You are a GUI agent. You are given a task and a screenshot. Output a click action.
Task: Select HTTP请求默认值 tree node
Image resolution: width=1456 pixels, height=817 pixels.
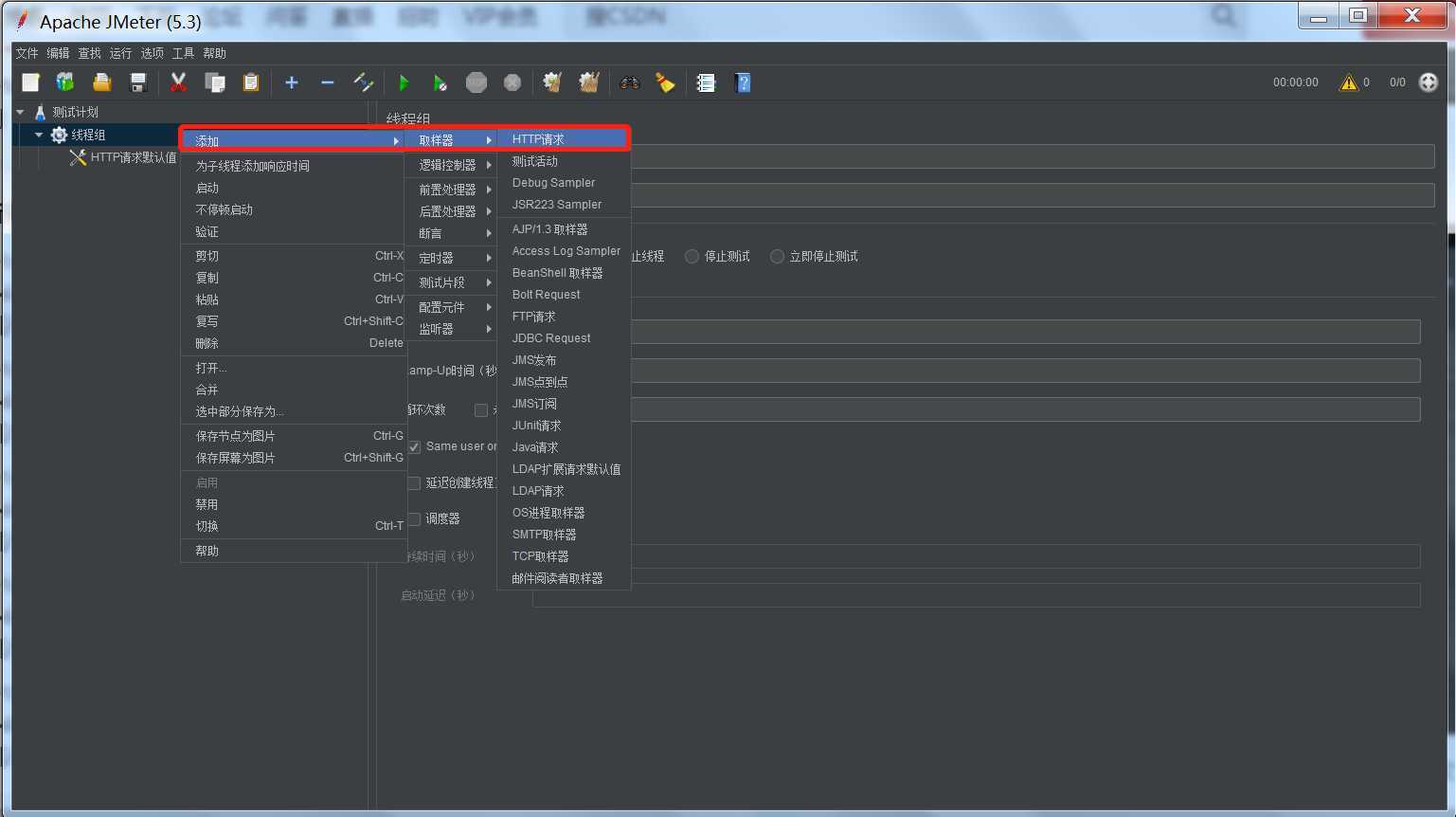[x=133, y=157]
